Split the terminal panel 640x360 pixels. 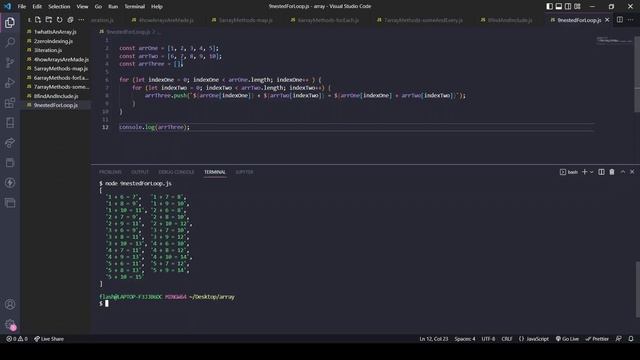601,172
